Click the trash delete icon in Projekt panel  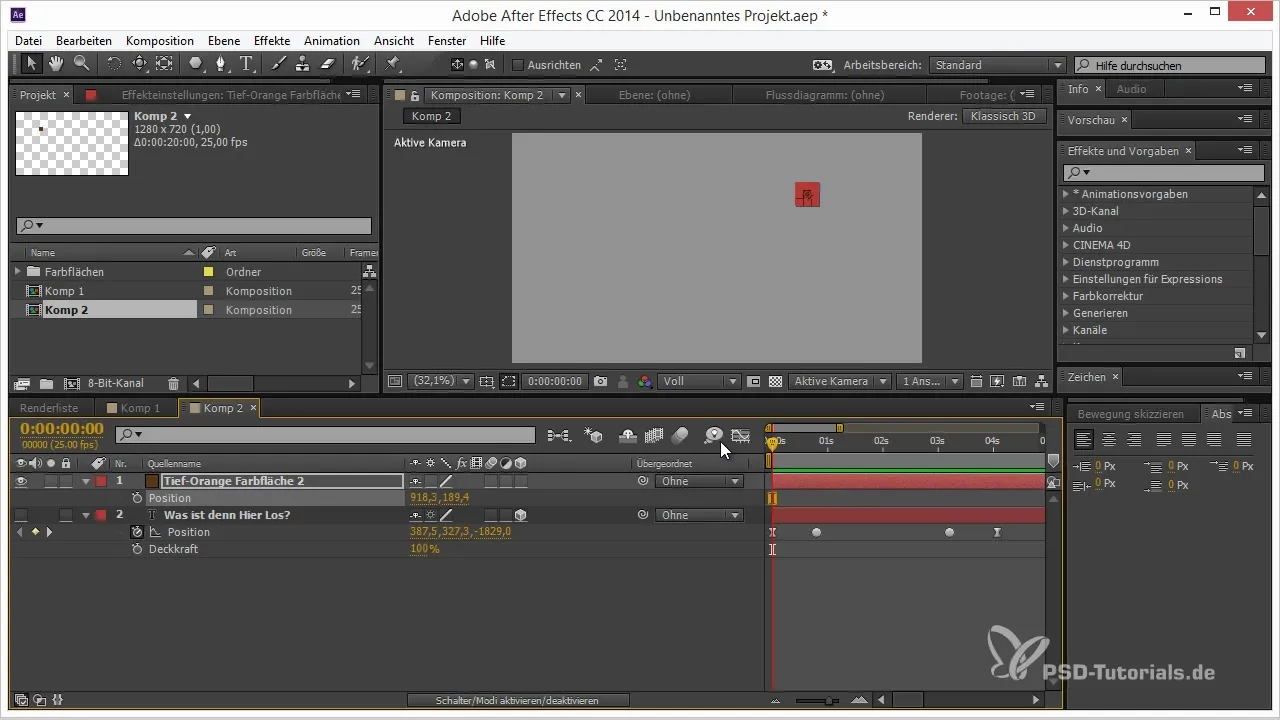coord(173,383)
